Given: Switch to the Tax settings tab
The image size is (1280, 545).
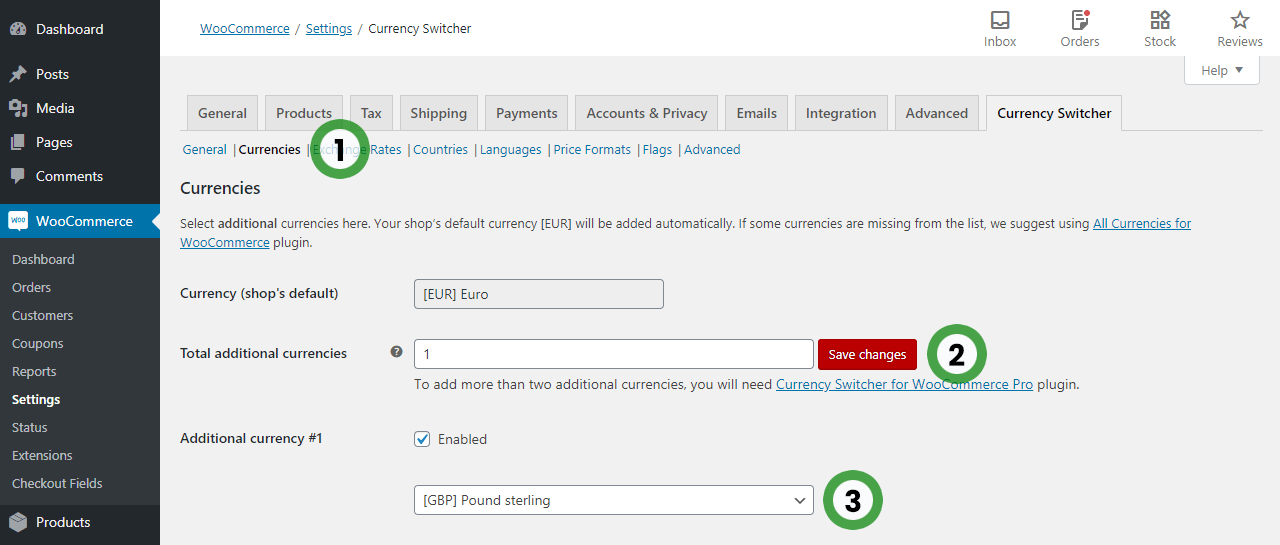Looking at the screenshot, I should click(371, 113).
